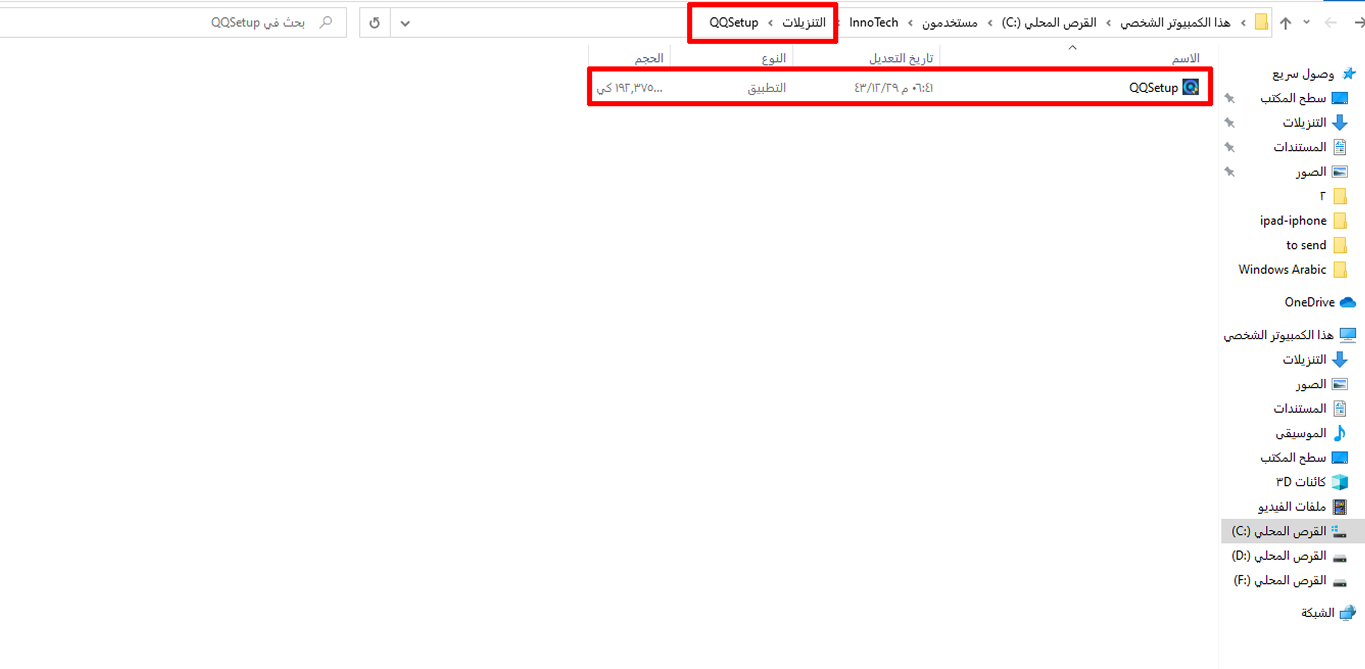
Task: Click type التطبيق of QQSetup row
Action: tap(767, 88)
